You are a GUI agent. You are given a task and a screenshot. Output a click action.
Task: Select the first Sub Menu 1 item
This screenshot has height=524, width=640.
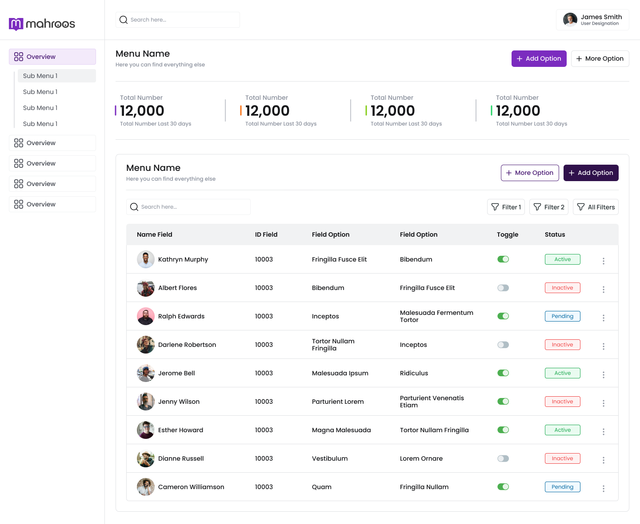(x=57, y=76)
